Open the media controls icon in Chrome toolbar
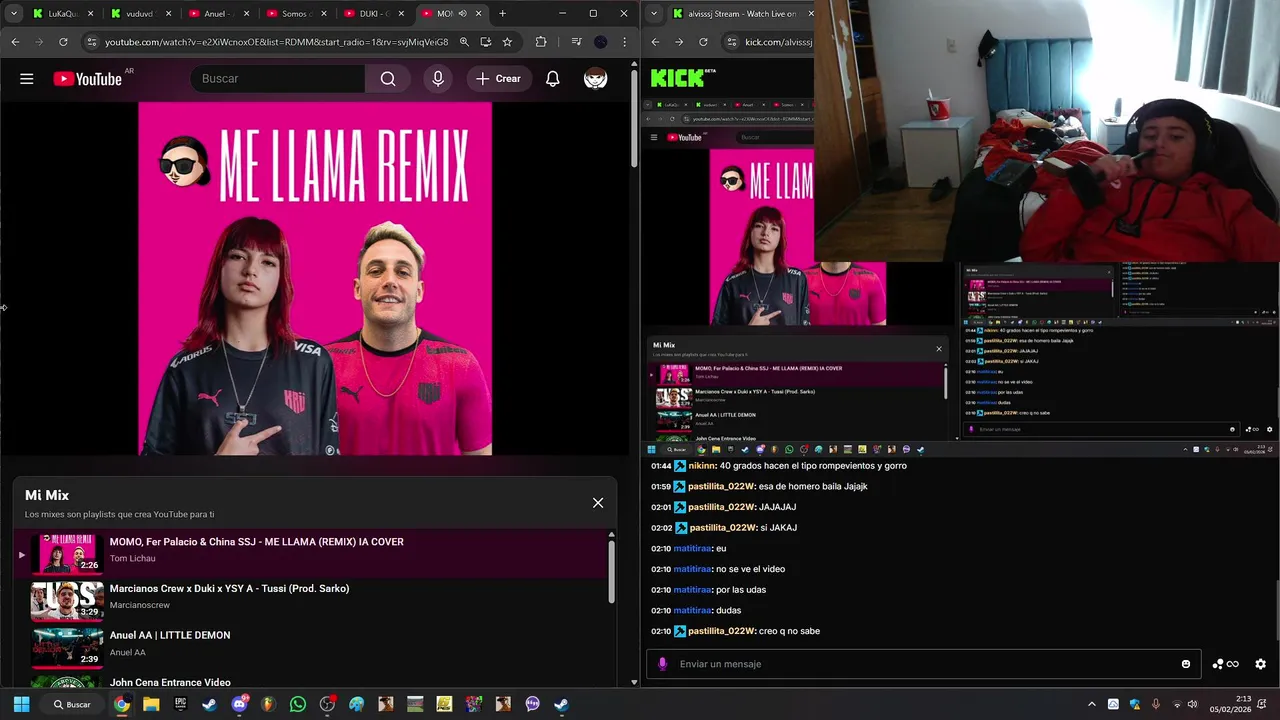 tap(576, 42)
